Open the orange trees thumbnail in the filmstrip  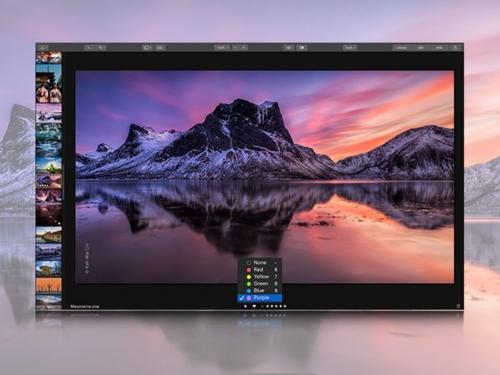click(49, 286)
